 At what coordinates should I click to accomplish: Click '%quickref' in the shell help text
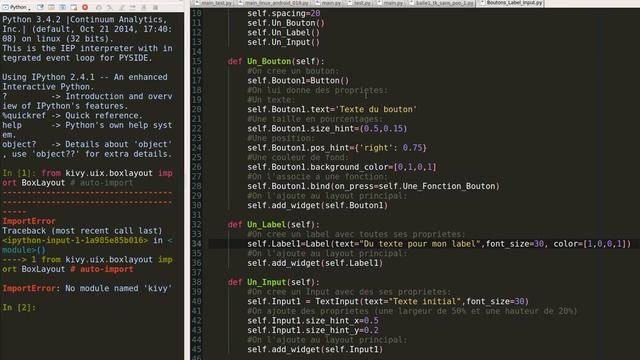[24, 116]
